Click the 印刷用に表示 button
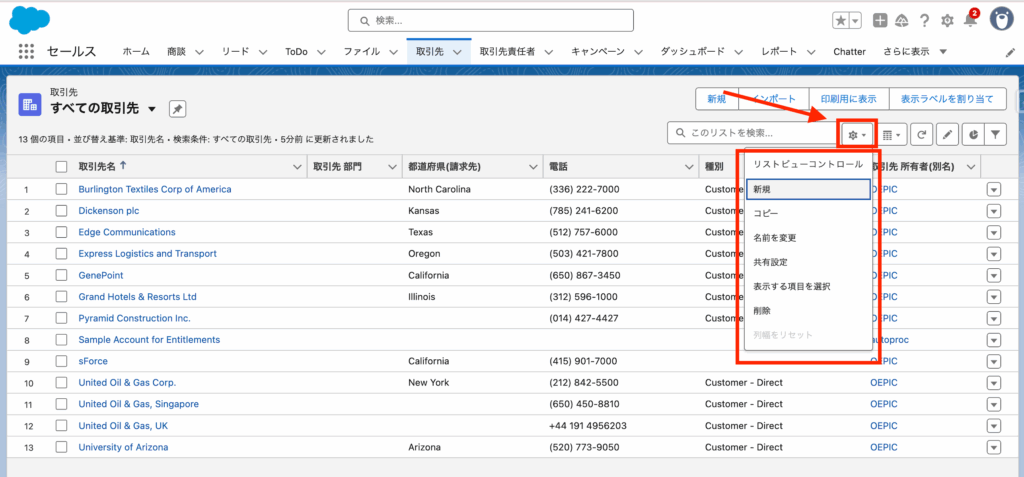The image size is (1024, 477). point(849,99)
